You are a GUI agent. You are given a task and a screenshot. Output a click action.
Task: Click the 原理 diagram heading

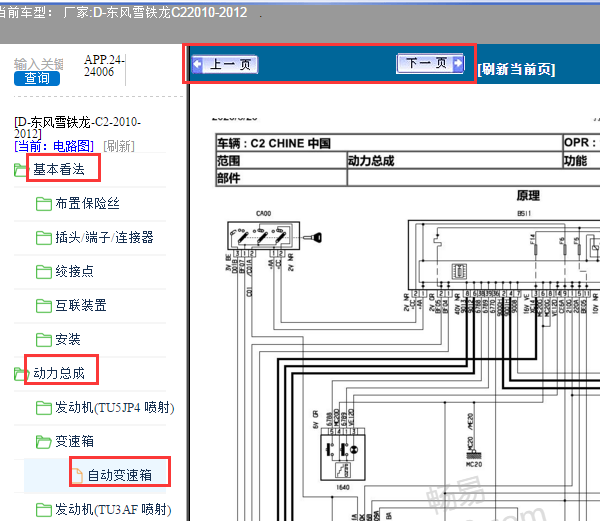pyautogui.click(x=528, y=195)
